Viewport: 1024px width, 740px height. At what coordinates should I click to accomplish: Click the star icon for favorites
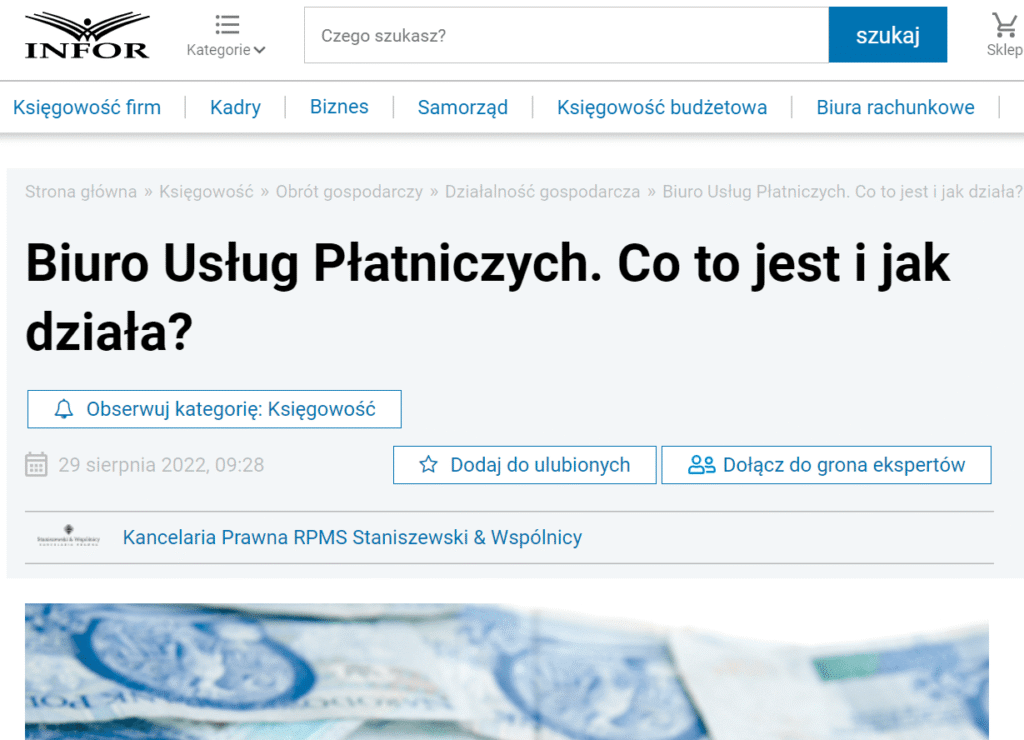click(429, 465)
